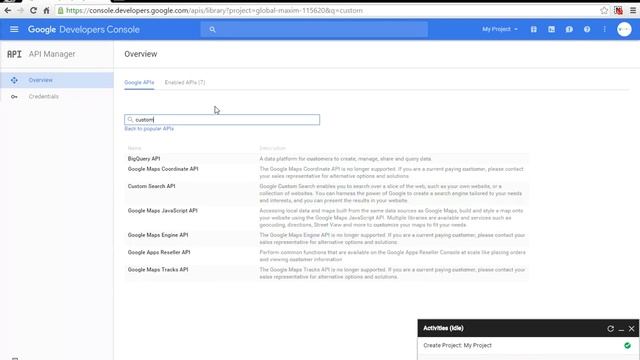Click the browser forward arrow
This screenshot has height=360, width=640.
point(20,11)
